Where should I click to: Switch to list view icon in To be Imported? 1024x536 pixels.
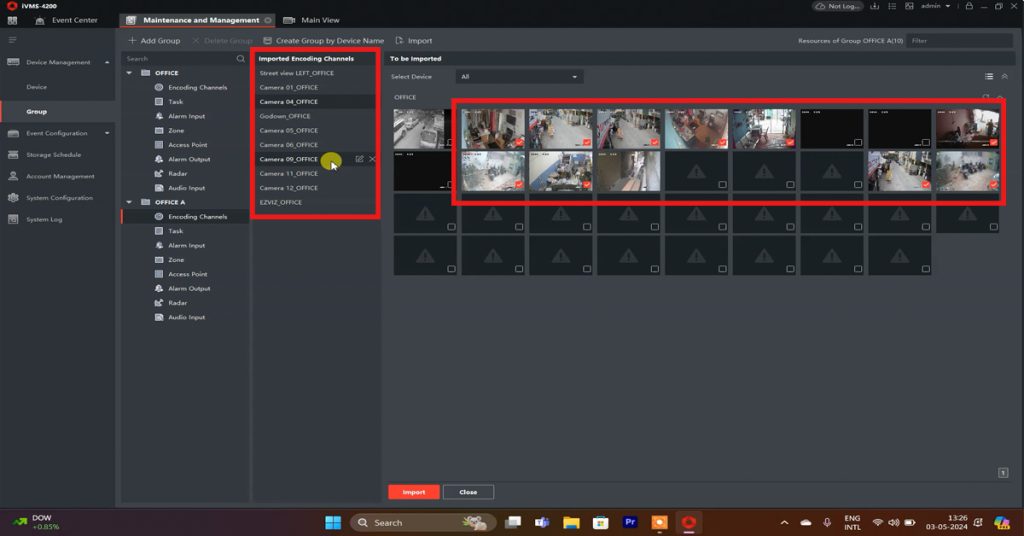pyautogui.click(x=989, y=76)
